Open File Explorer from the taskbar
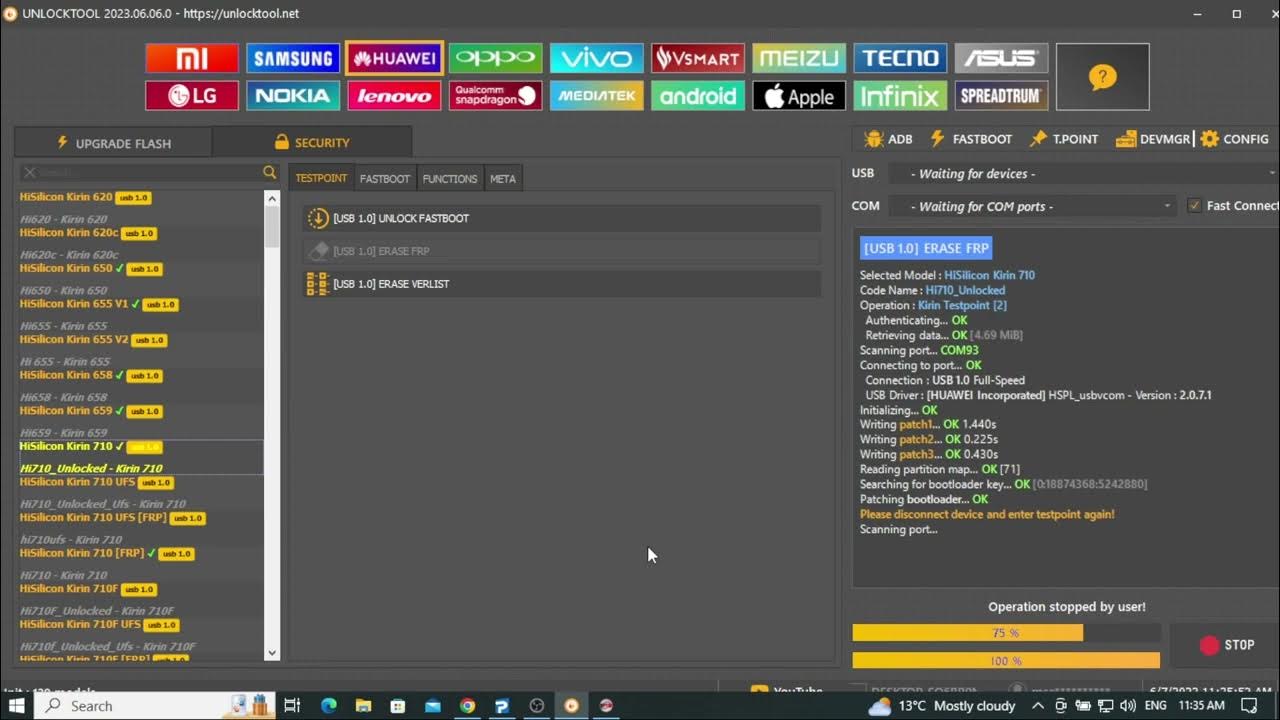 click(x=363, y=705)
